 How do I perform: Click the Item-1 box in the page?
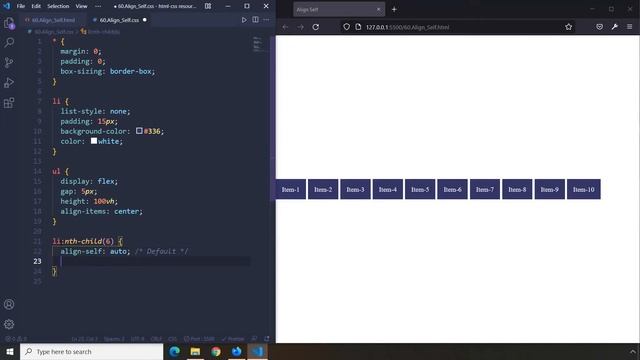tap(291, 189)
